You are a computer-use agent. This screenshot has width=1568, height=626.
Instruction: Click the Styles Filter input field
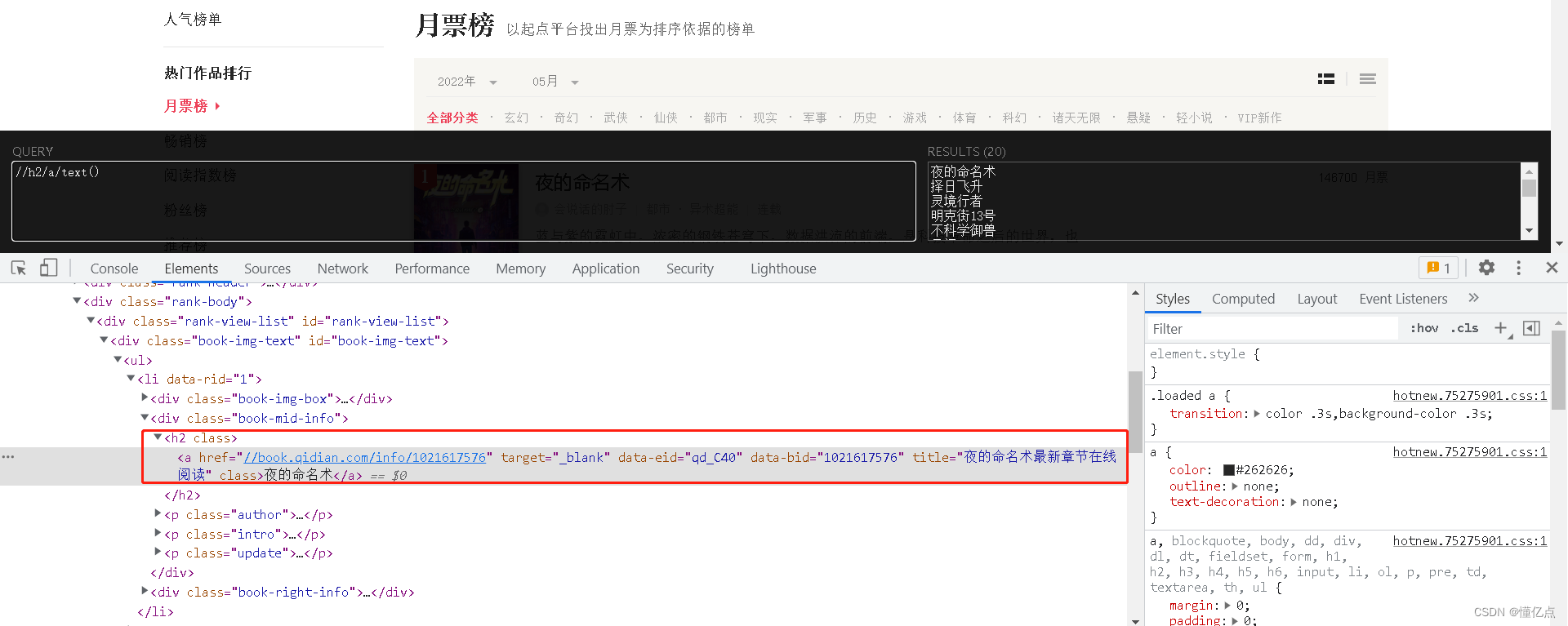pos(1274,328)
